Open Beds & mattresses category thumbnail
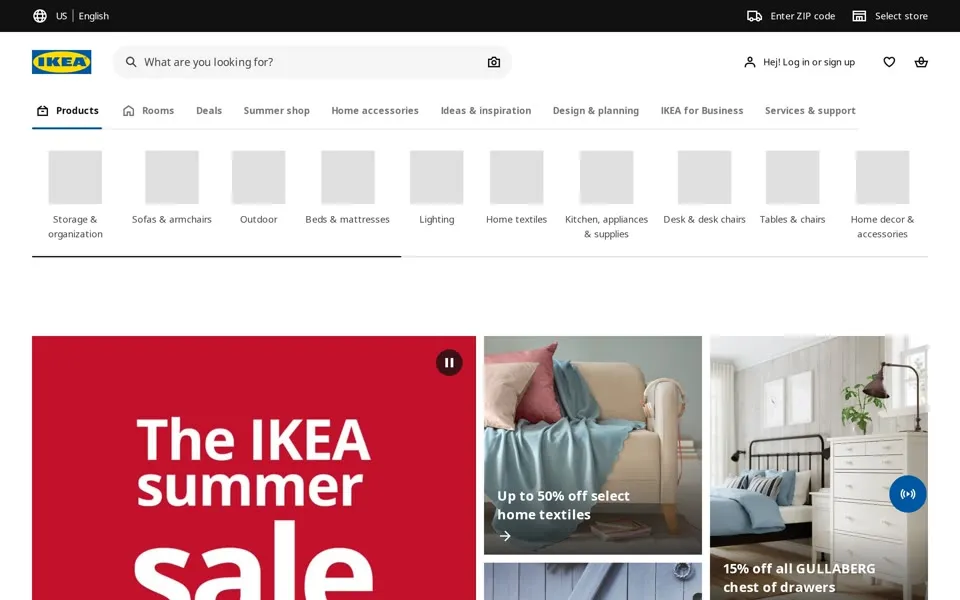 tap(348, 177)
